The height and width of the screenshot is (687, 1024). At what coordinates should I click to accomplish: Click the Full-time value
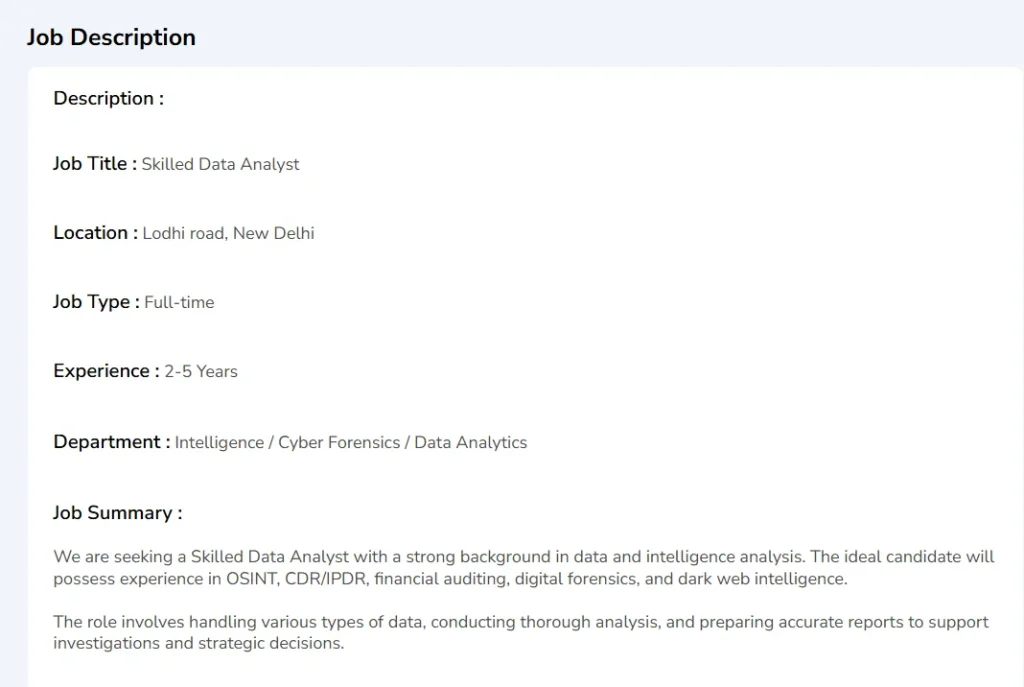pyautogui.click(x=180, y=302)
